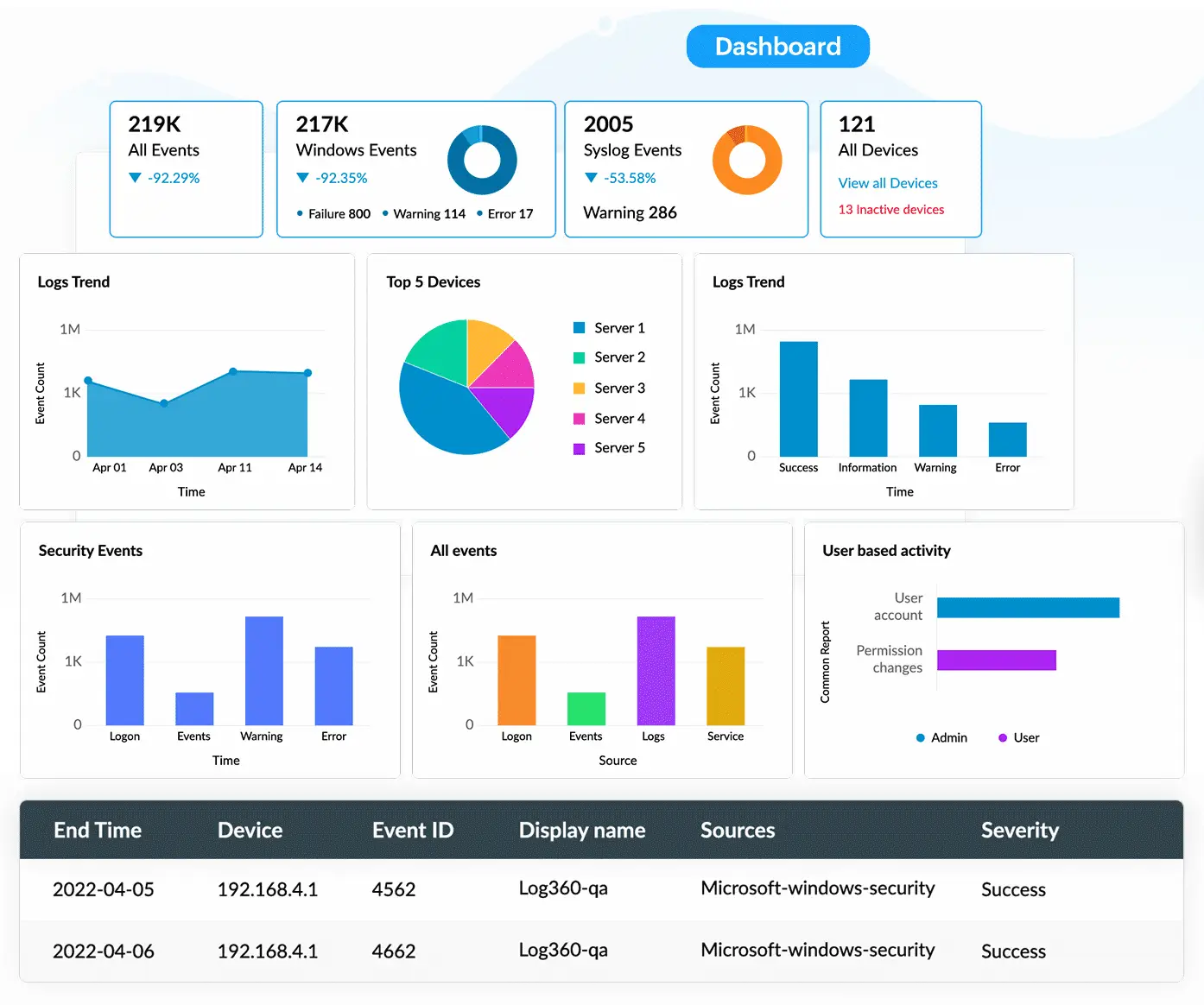Click the green Events bar in All events
The image size is (1204, 1005).
586,709
